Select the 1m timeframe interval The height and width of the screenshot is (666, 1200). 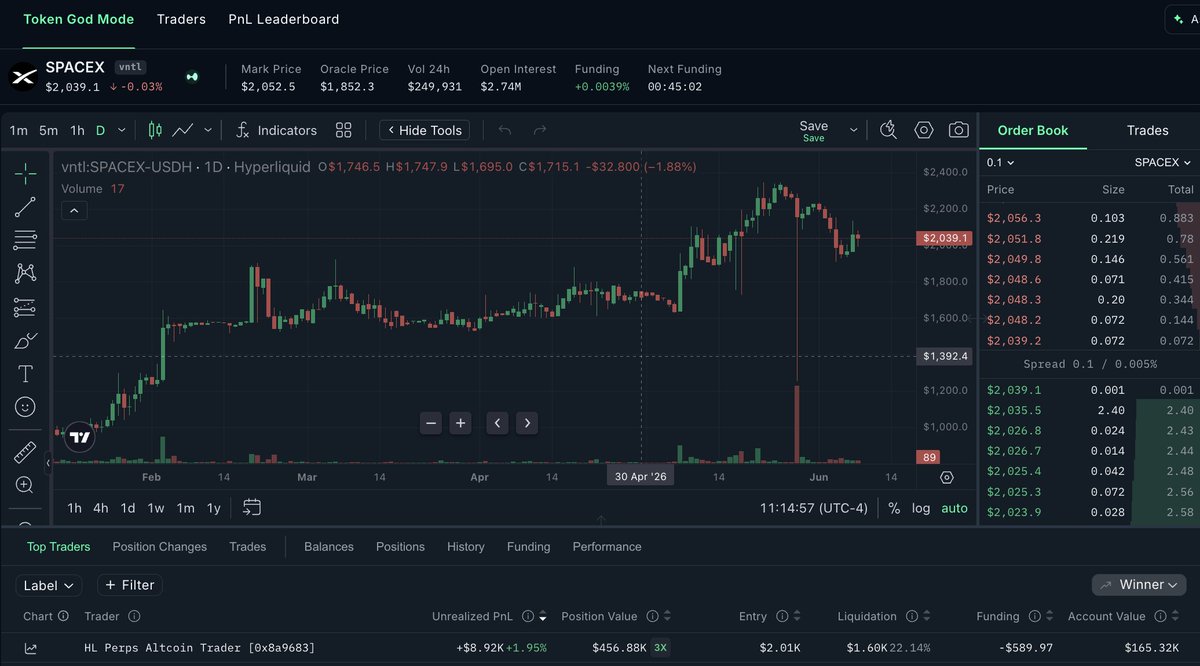click(19, 130)
